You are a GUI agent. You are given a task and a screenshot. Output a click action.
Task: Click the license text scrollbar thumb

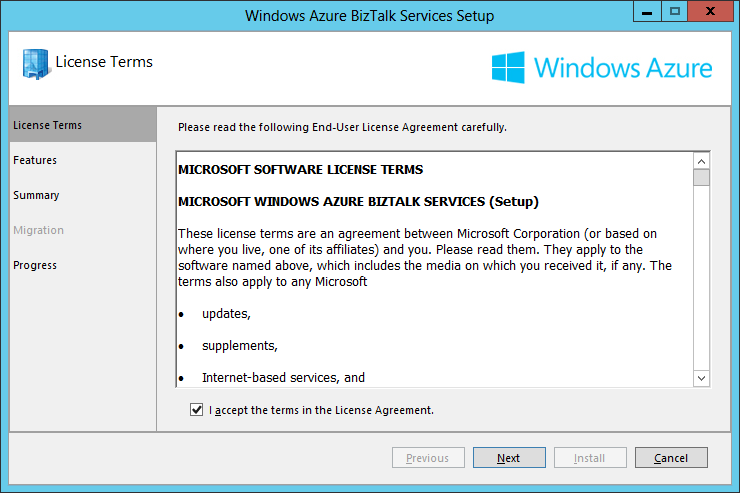(701, 178)
